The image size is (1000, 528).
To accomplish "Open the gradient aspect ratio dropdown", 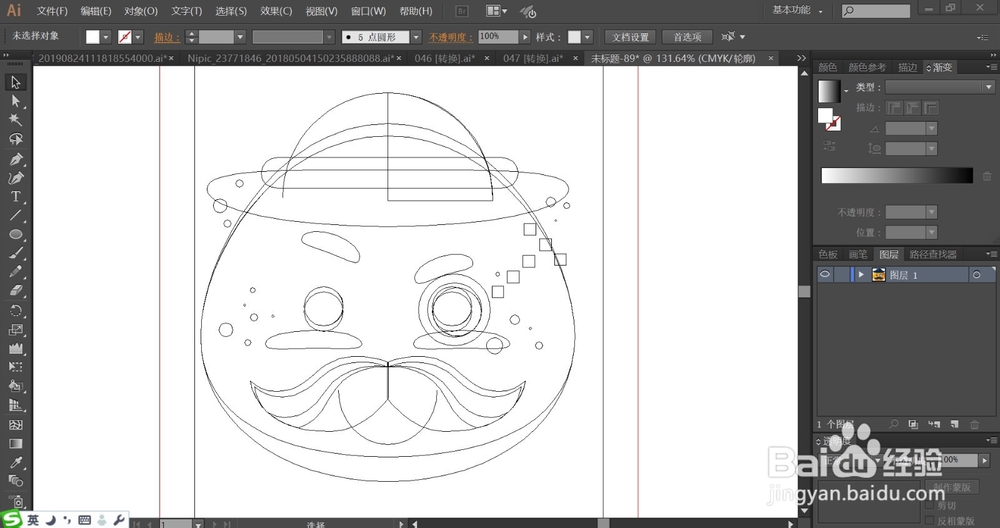I will [x=932, y=149].
